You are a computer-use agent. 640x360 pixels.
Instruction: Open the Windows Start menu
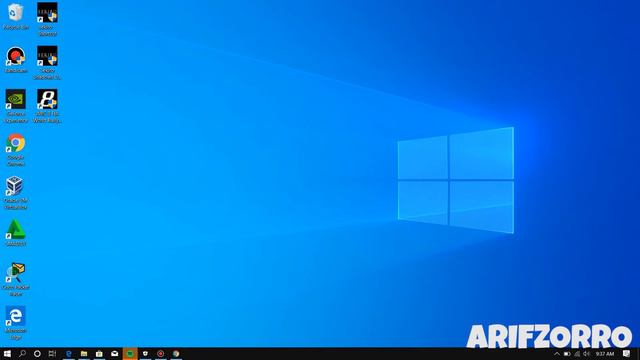tap(7, 353)
